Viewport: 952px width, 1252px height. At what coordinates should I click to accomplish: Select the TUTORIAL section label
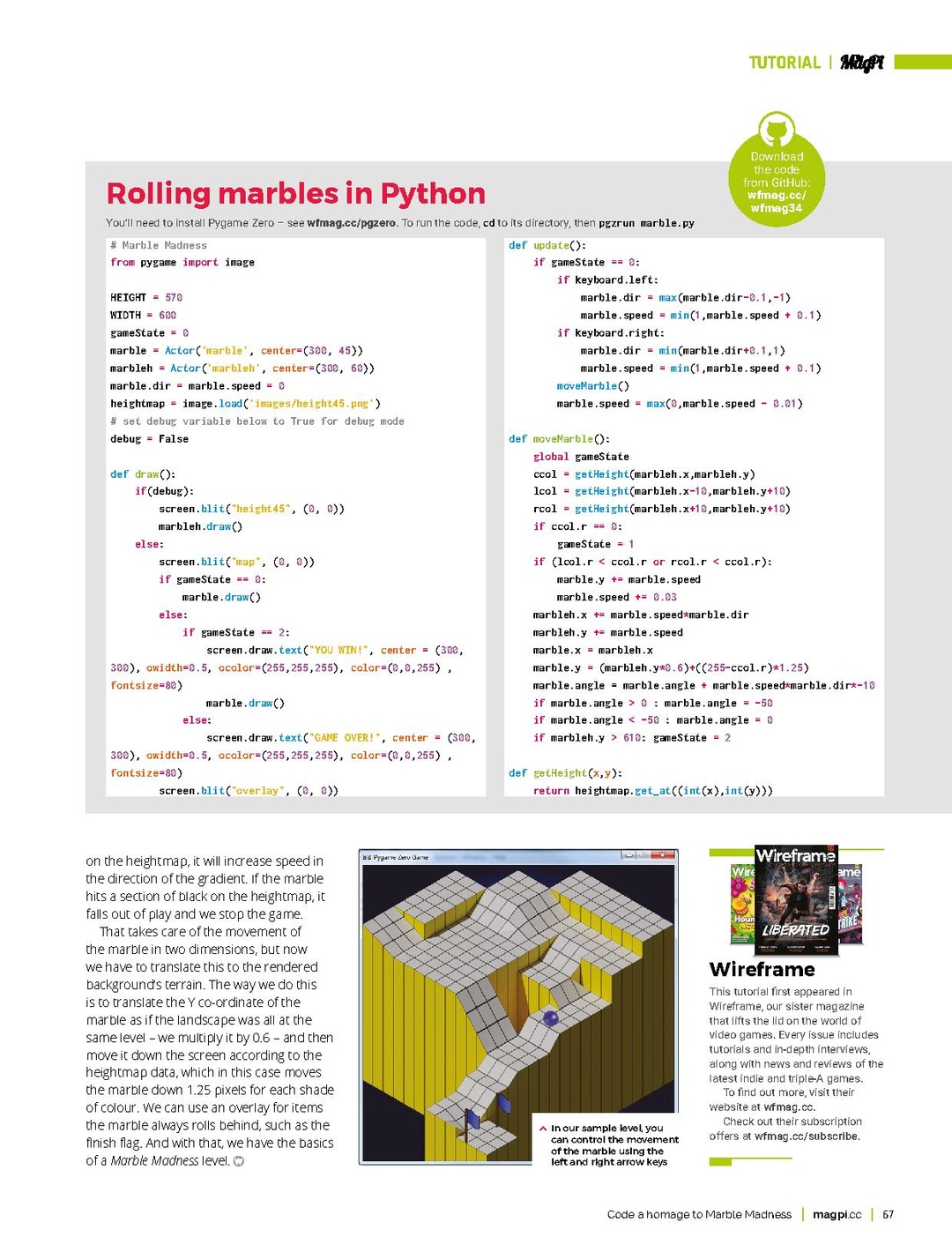tap(785, 63)
